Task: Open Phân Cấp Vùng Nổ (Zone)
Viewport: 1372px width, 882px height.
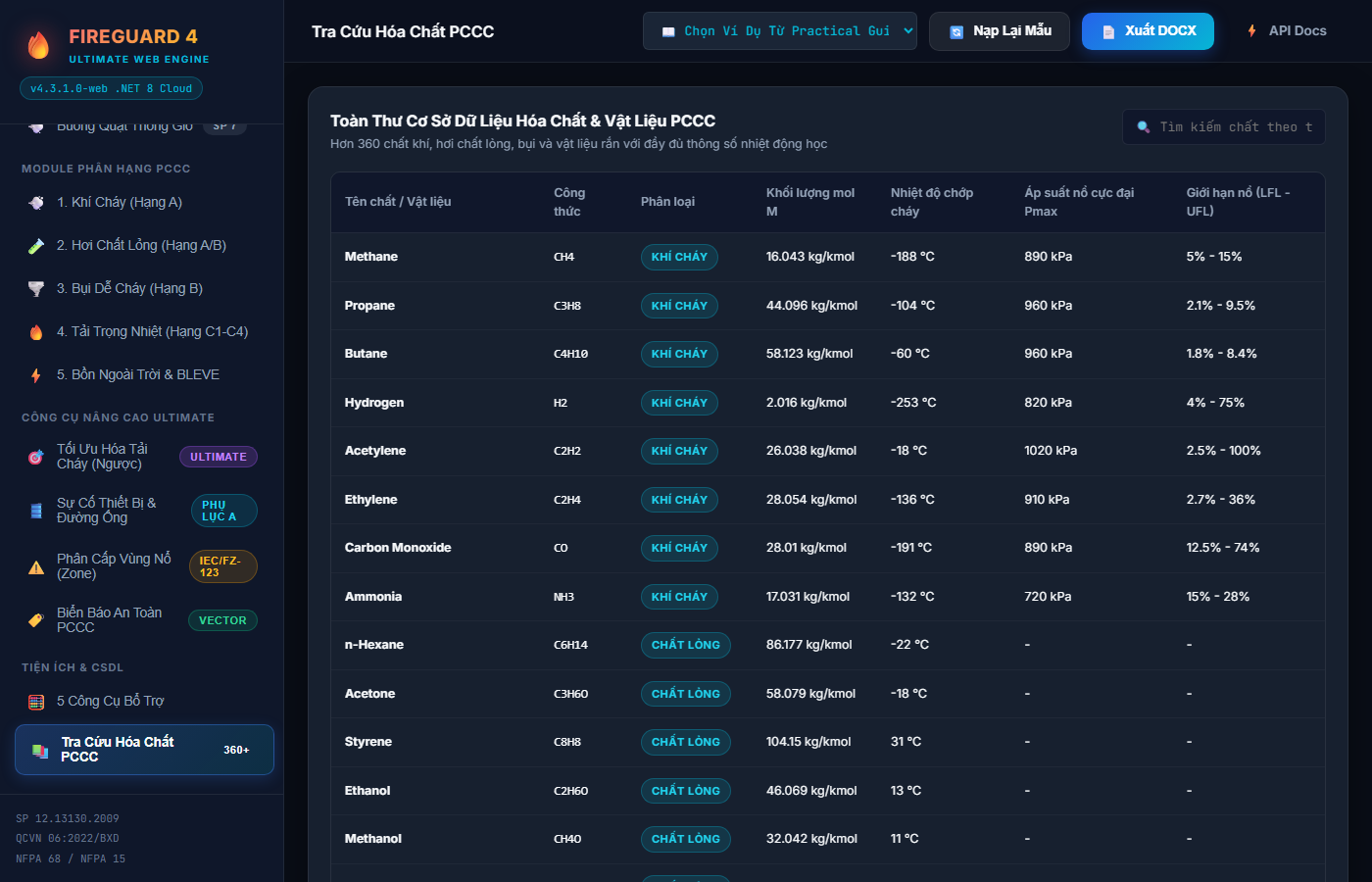Action: (142, 566)
